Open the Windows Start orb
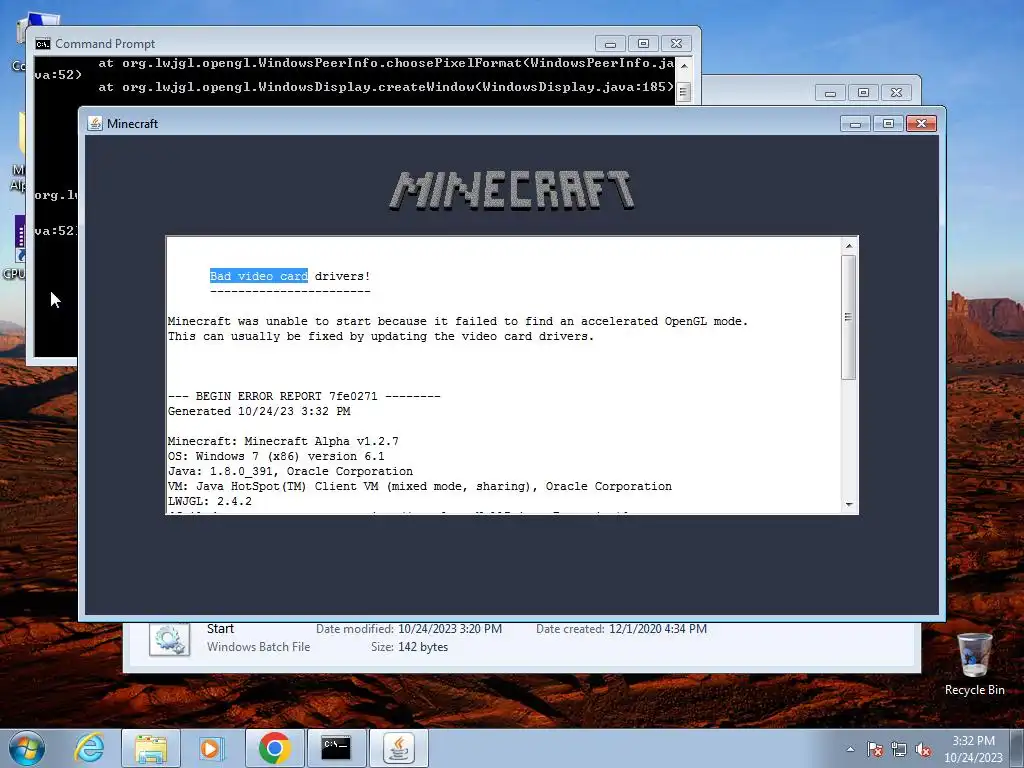The width and height of the screenshot is (1024, 768). [27, 748]
